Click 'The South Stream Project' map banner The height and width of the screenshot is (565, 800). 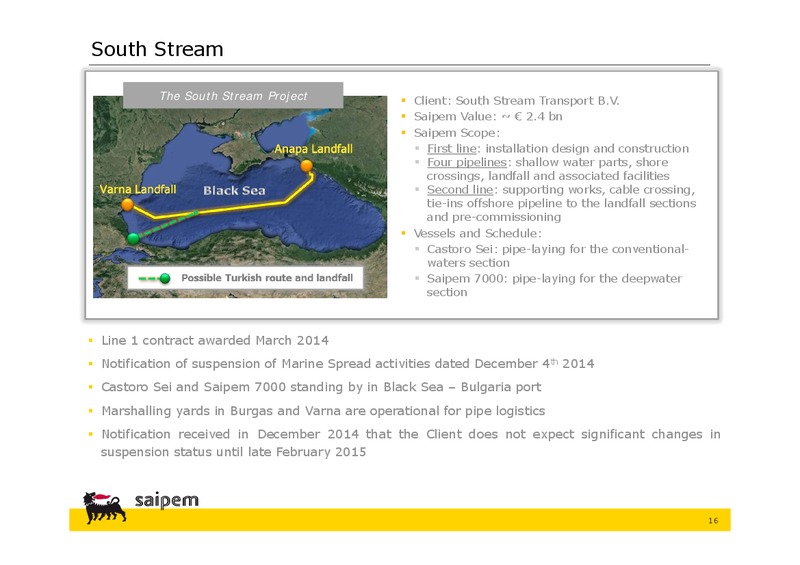[233, 95]
